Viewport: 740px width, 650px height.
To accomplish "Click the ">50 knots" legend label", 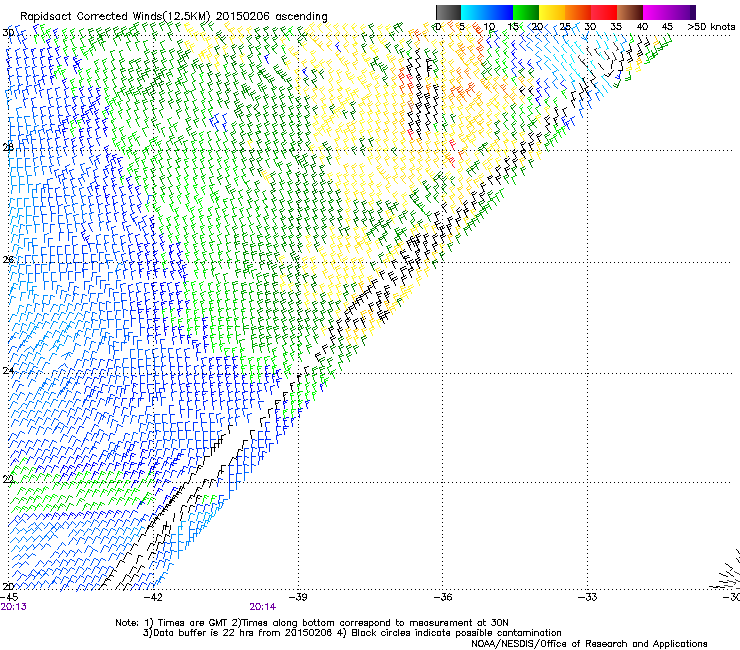I will click(711, 27).
